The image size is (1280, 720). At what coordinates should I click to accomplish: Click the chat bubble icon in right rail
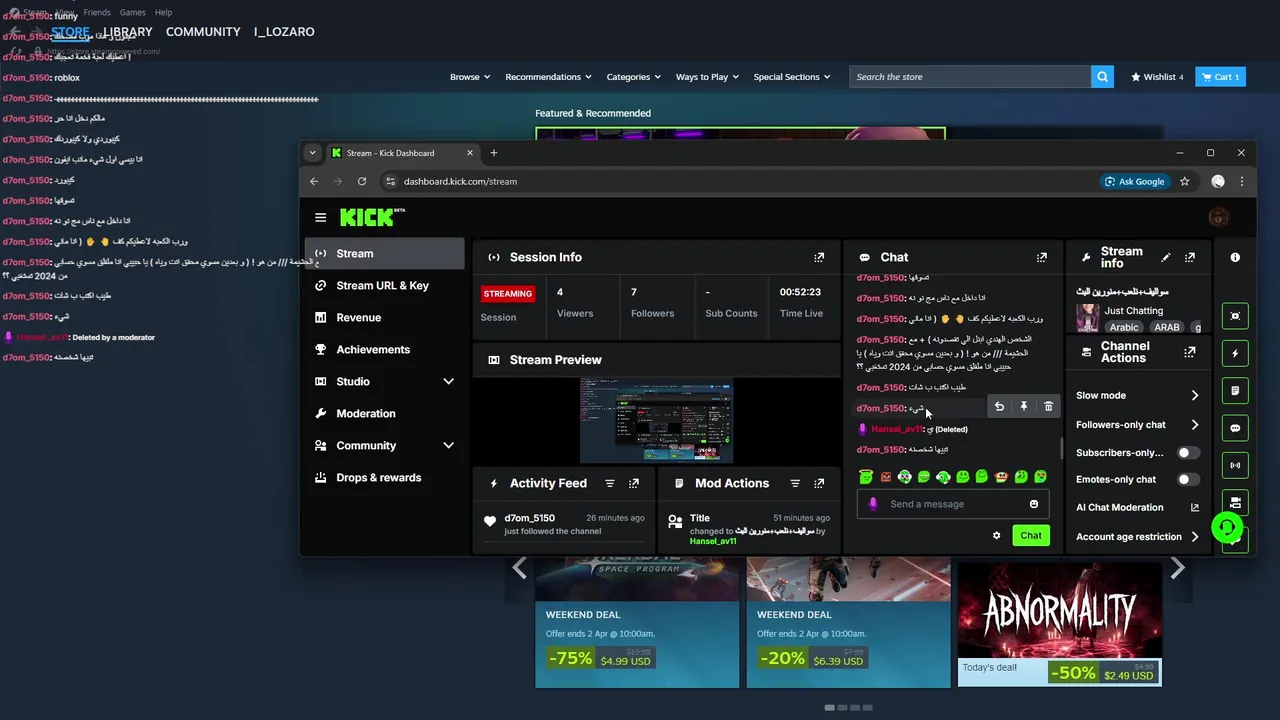[x=1235, y=428]
